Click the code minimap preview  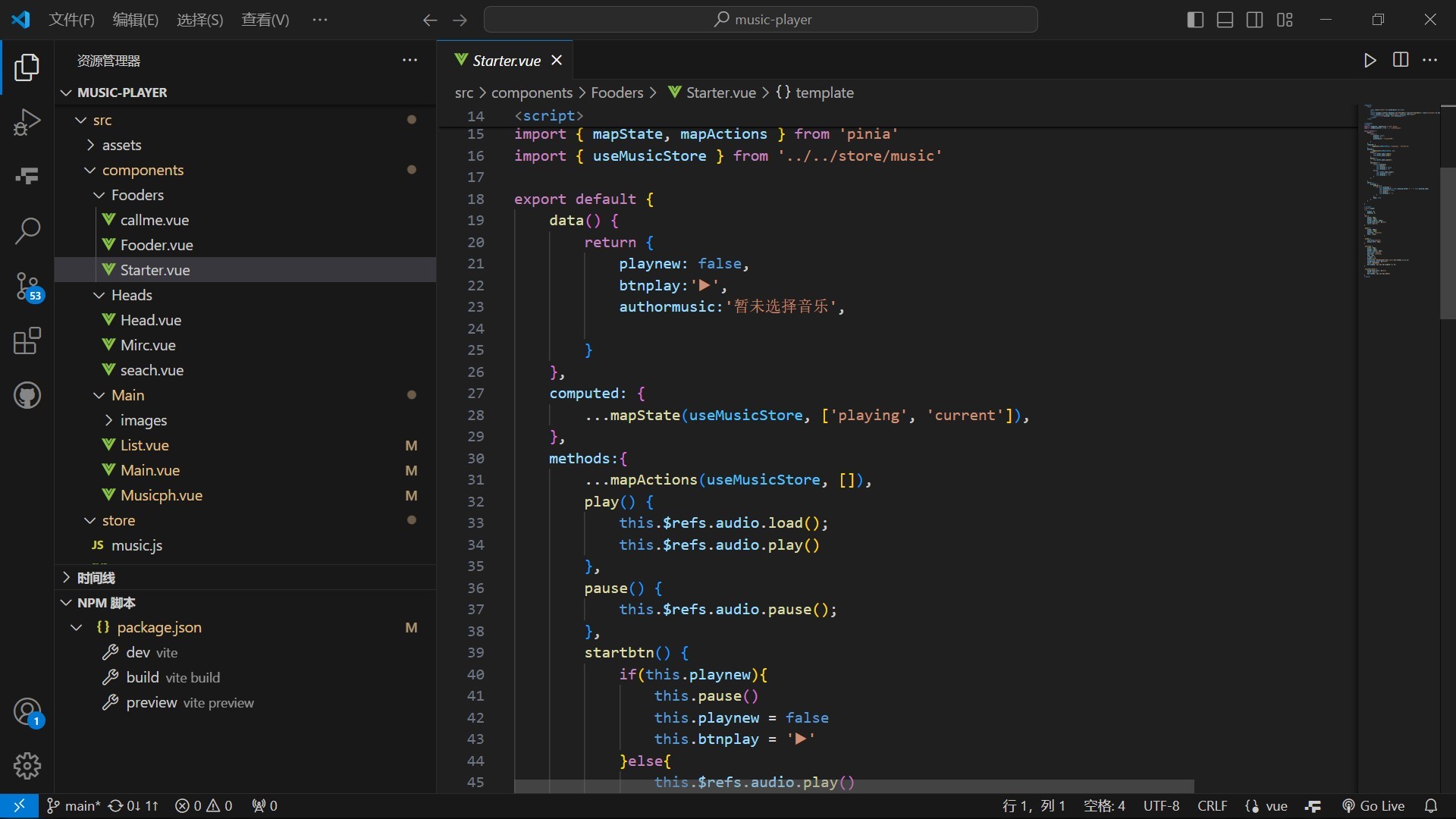point(1399,192)
